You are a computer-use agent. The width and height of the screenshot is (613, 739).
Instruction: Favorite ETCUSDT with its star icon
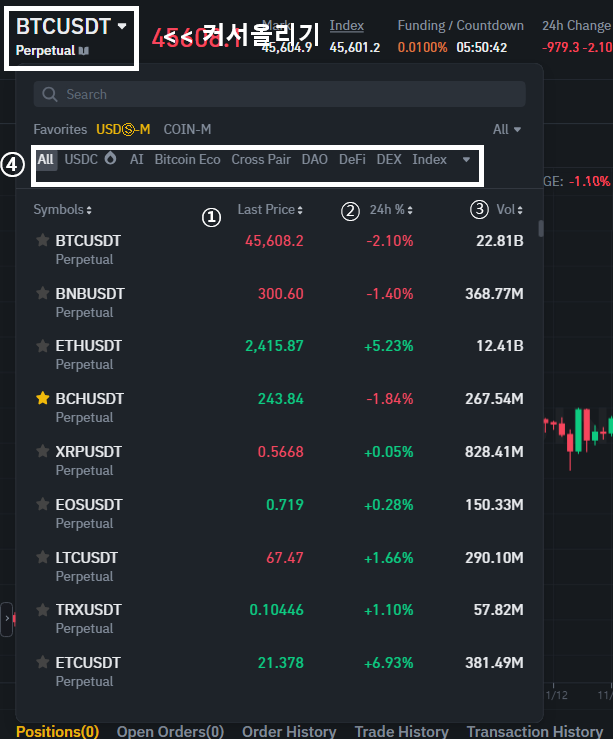pos(42,662)
